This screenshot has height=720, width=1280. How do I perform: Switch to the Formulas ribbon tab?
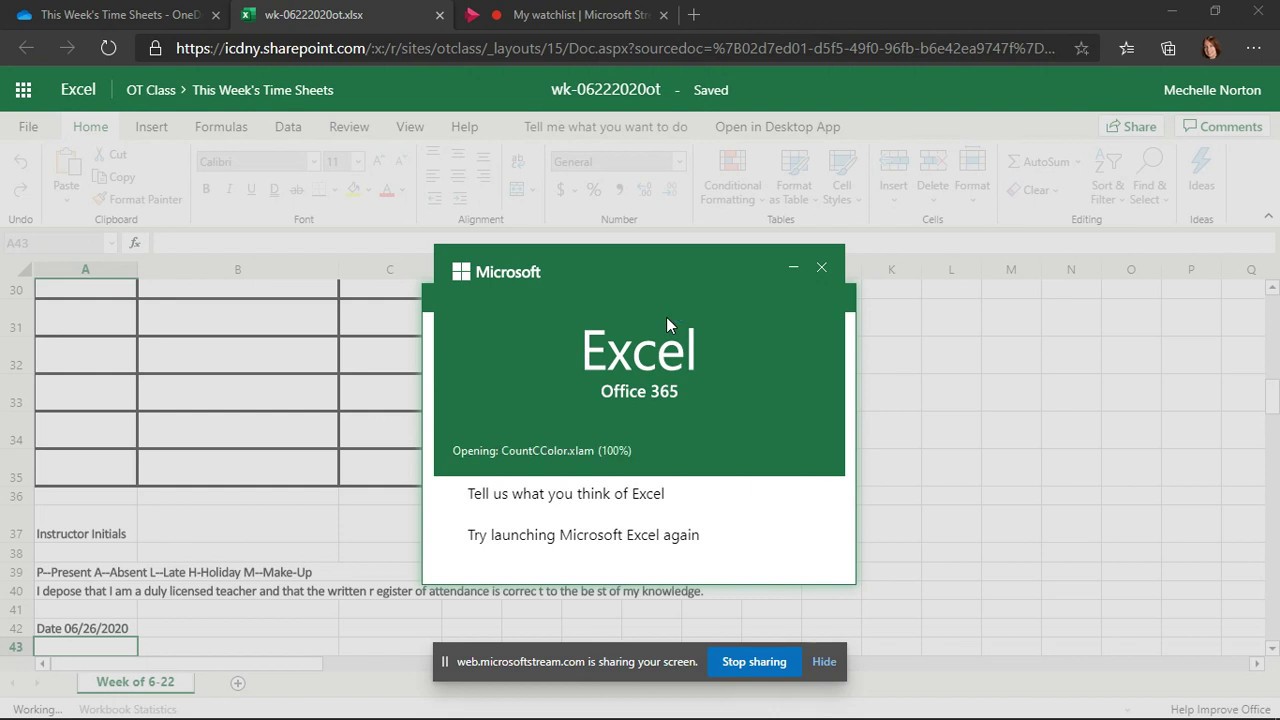click(221, 127)
